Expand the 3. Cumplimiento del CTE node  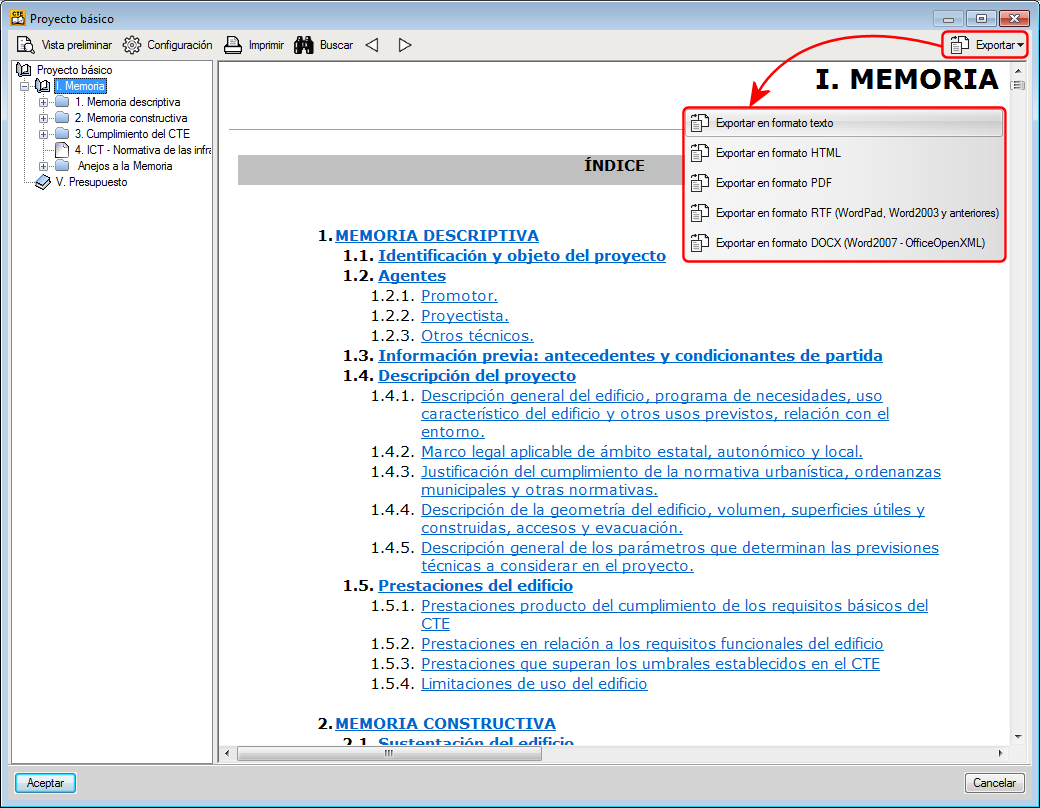point(42,133)
